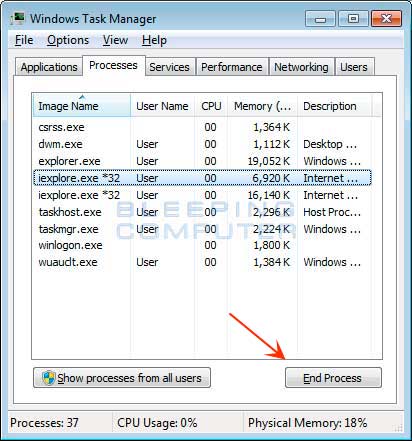412x441 pixels.
Task: Sort by Memory column header
Action: point(262,106)
